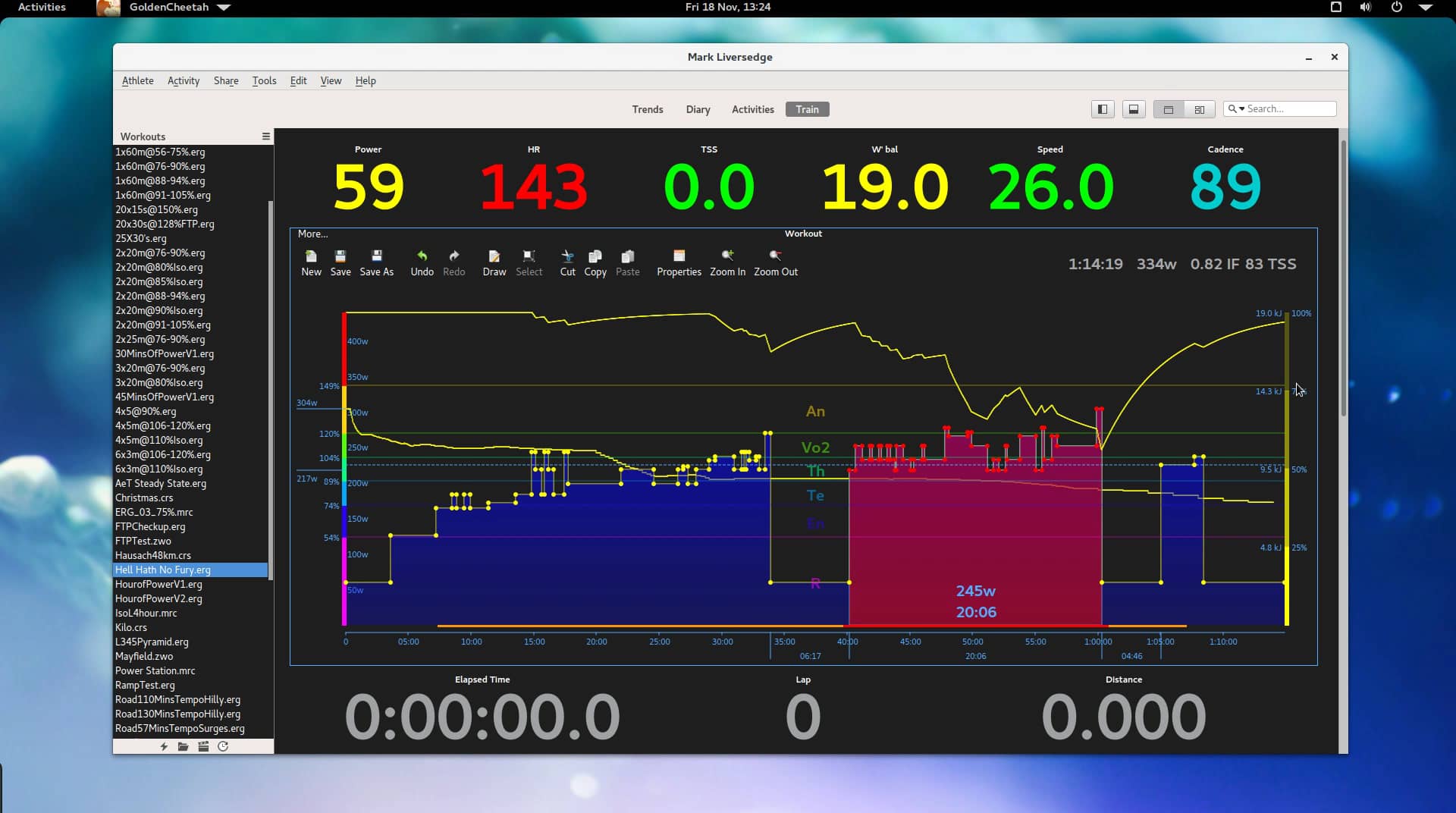Open the Tools menu
Image resolution: width=1456 pixels, height=813 pixels.
tap(264, 80)
